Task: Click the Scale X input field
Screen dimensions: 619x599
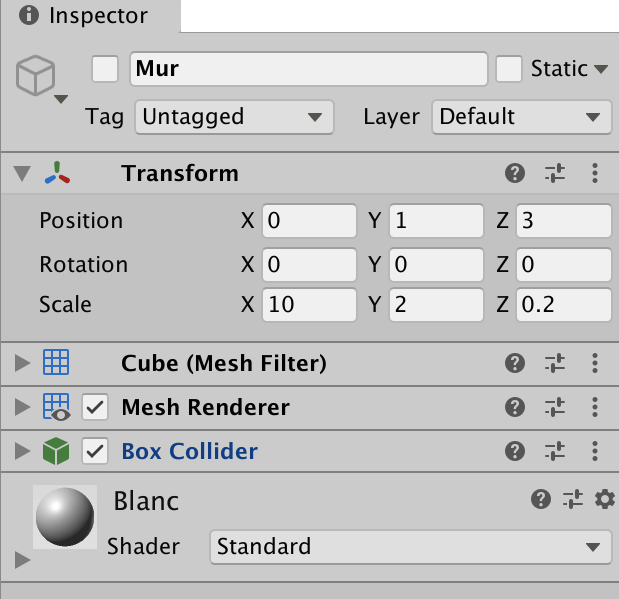Action: click(x=309, y=305)
